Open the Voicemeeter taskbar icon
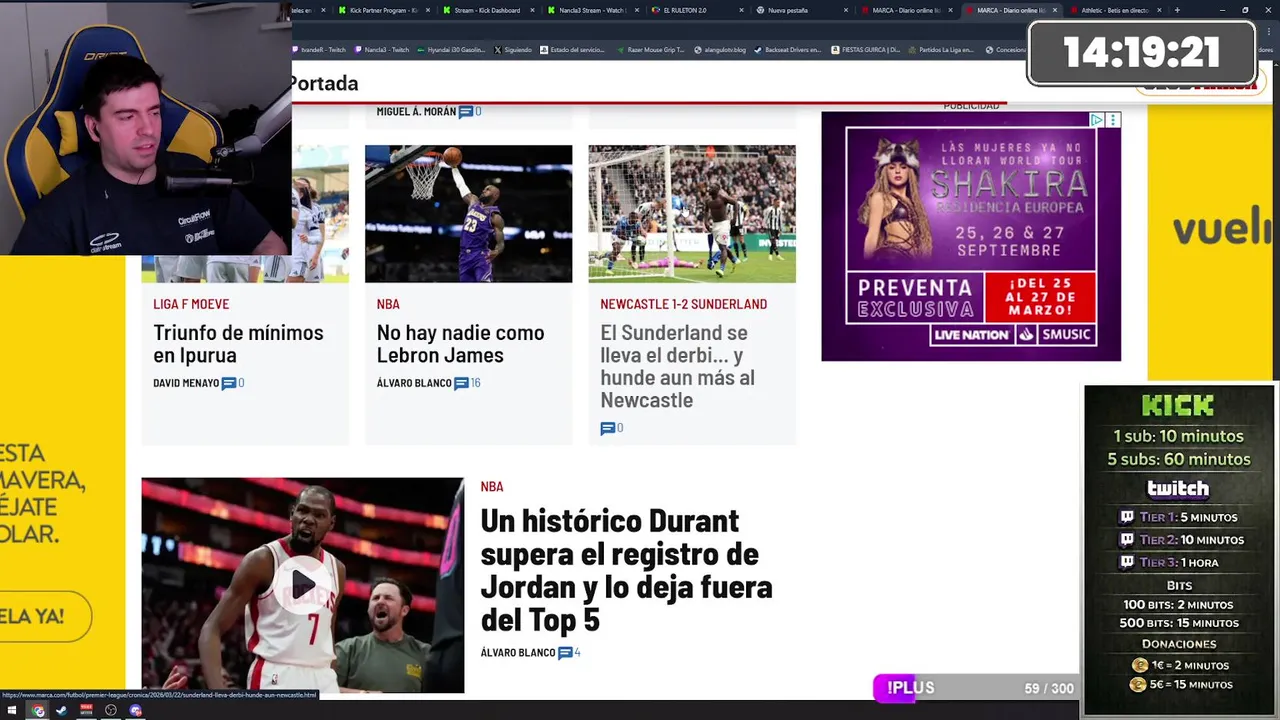Image resolution: width=1280 pixels, height=720 pixels. (x=86, y=711)
